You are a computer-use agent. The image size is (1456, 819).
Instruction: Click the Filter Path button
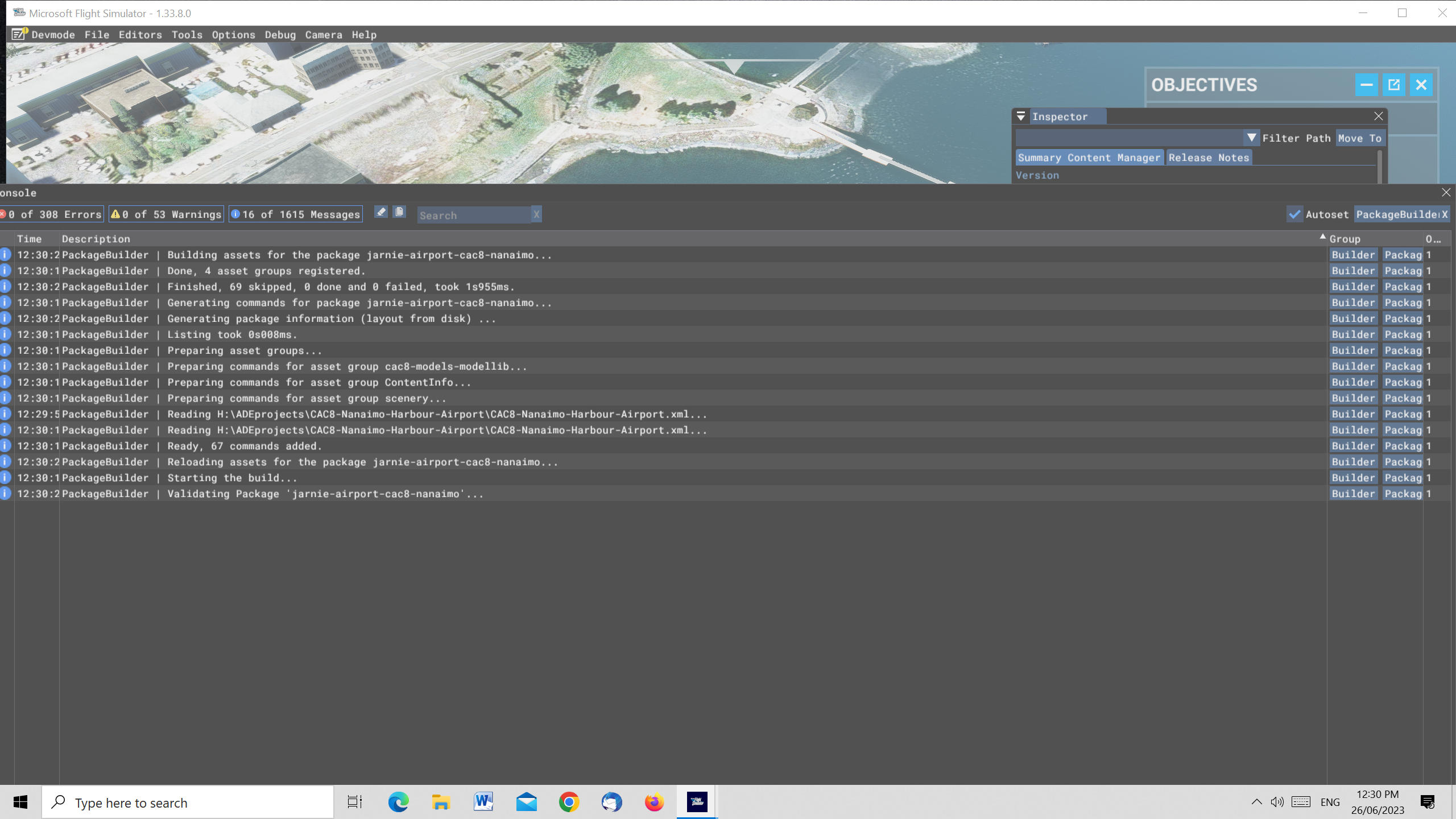click(x=1297, y=138)
